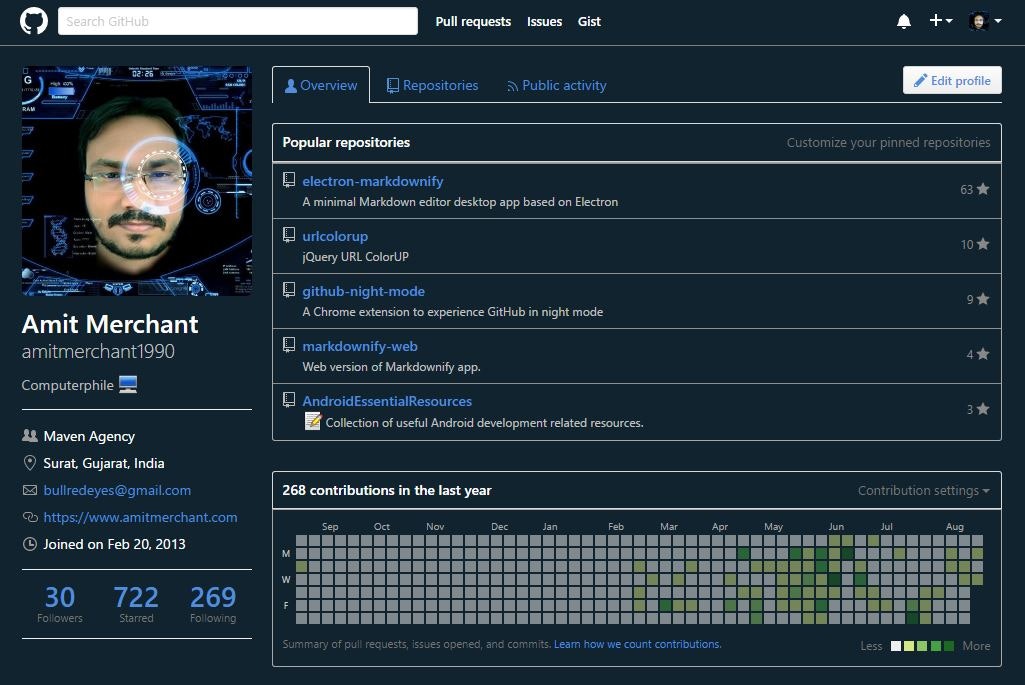This screenshot has width=1025, height=685.
Task: Open the Contribution settings dropdown
Action: [x=921, y=490]
